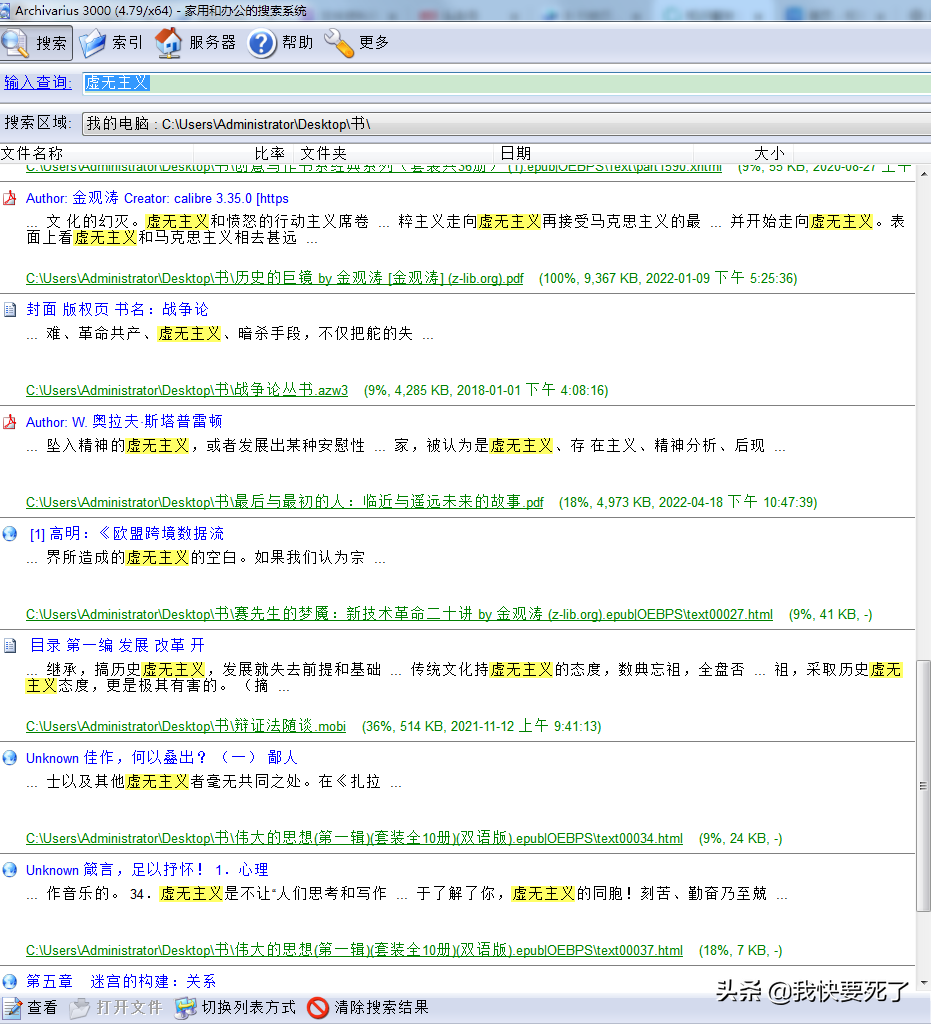This screenshot has width=931, height=1024.
Task: Click the snippet text 界所造成的虚无主义的空白
Action: [205, 558]
